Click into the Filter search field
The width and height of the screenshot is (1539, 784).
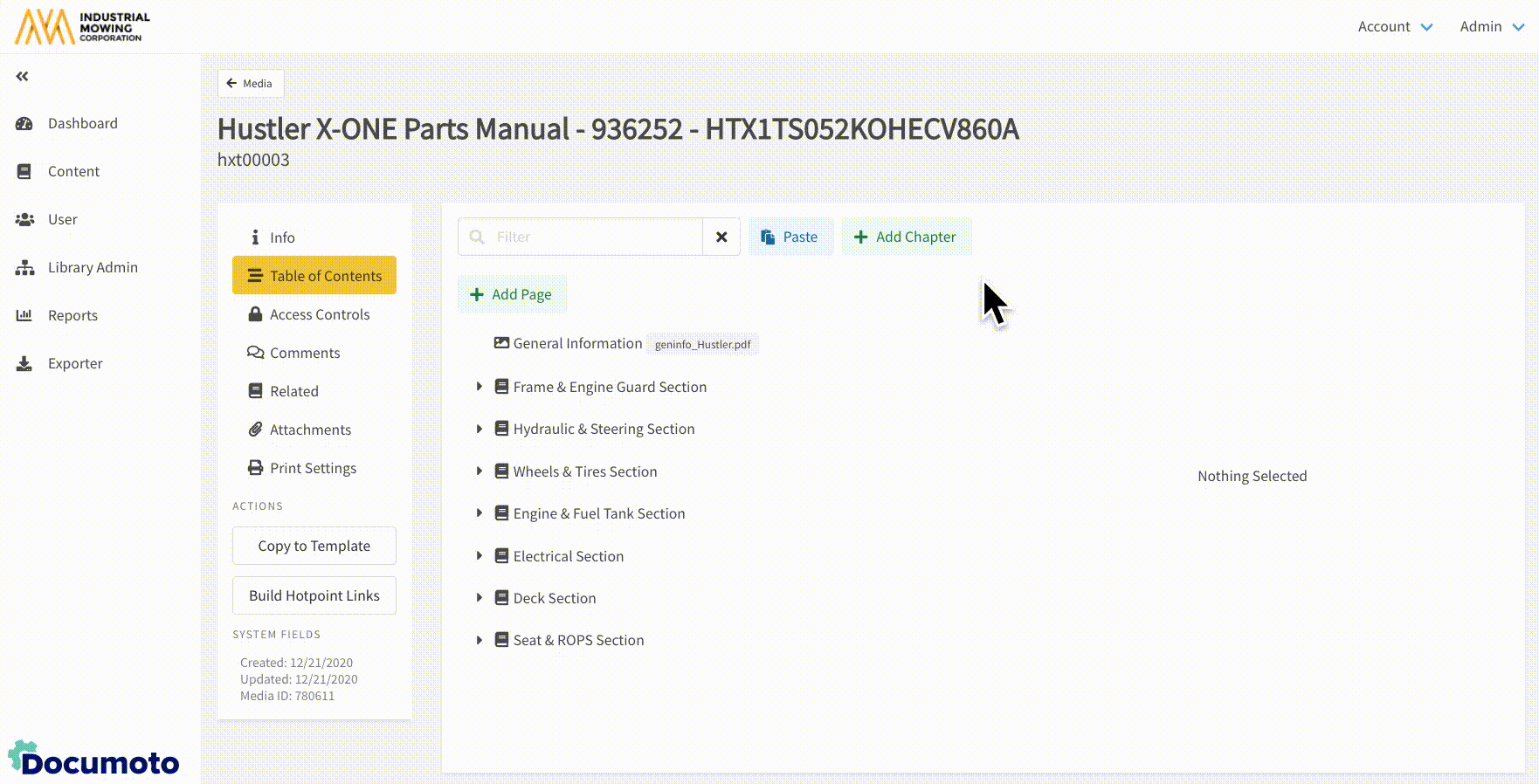(x=594, y=237)
